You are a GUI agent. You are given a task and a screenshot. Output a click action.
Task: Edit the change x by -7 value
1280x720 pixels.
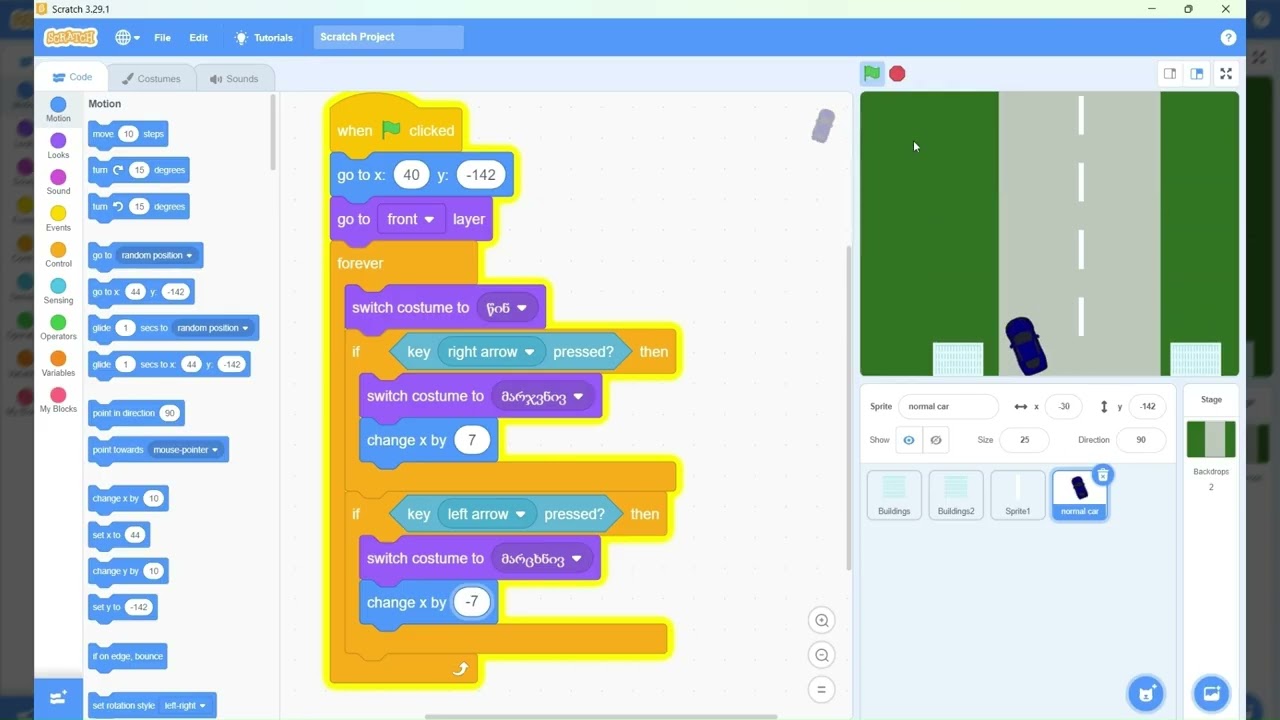[472, 602]
